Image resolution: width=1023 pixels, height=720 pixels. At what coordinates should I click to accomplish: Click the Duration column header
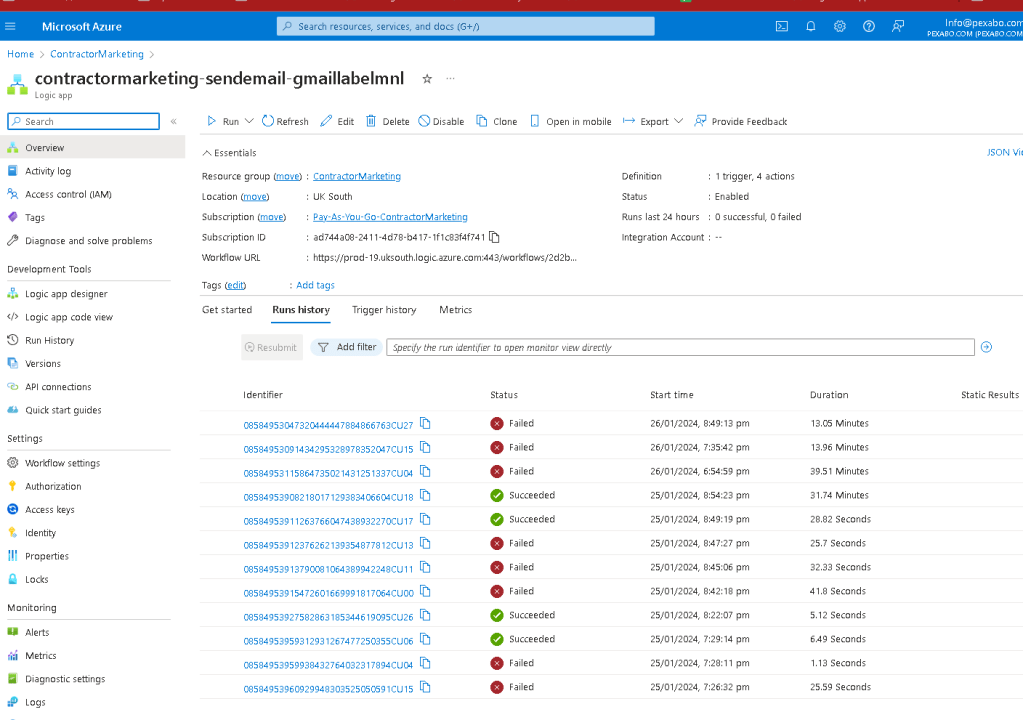click(x=829, y=395)
